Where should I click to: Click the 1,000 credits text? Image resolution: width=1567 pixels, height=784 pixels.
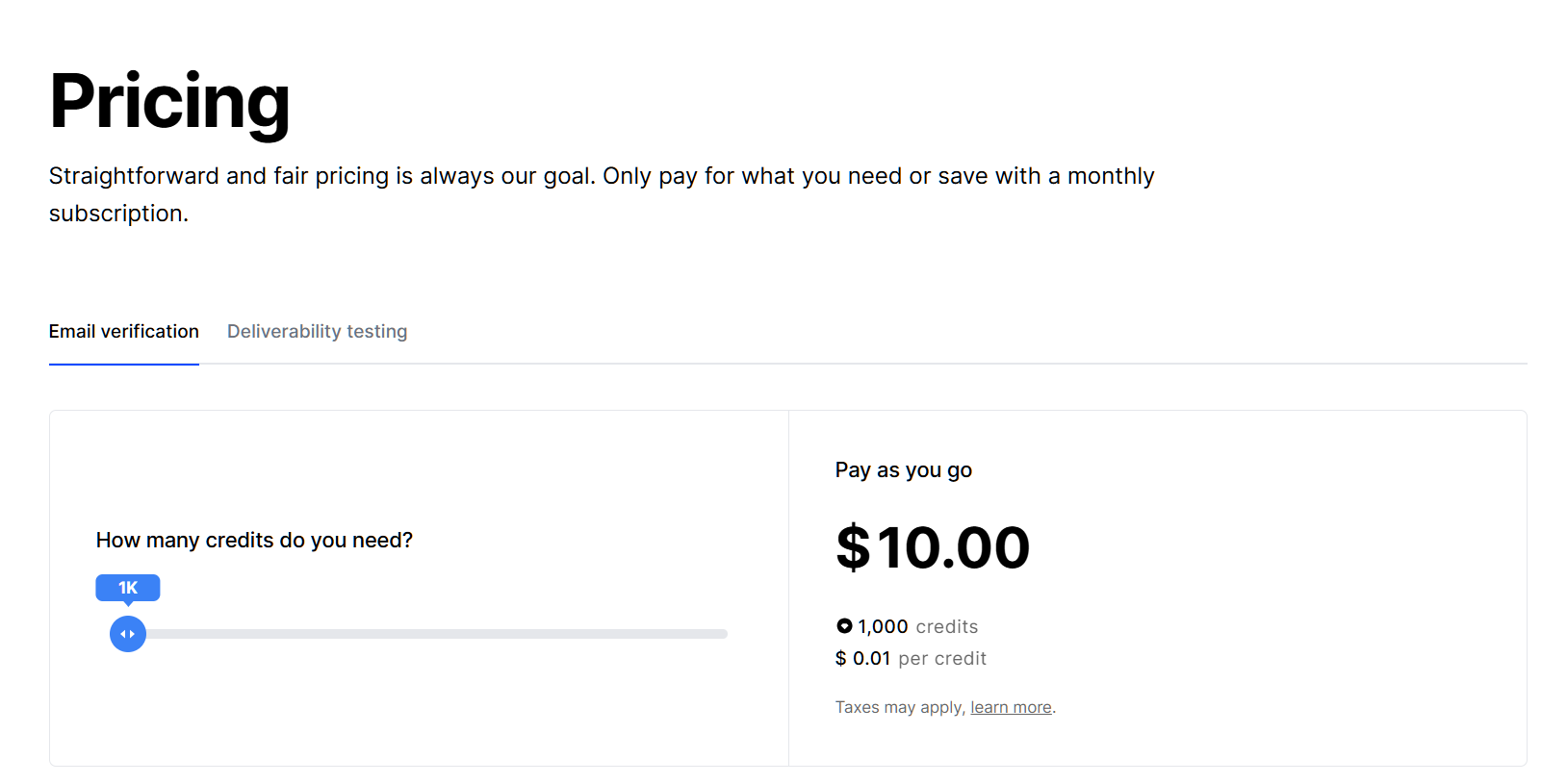(917, 627)
